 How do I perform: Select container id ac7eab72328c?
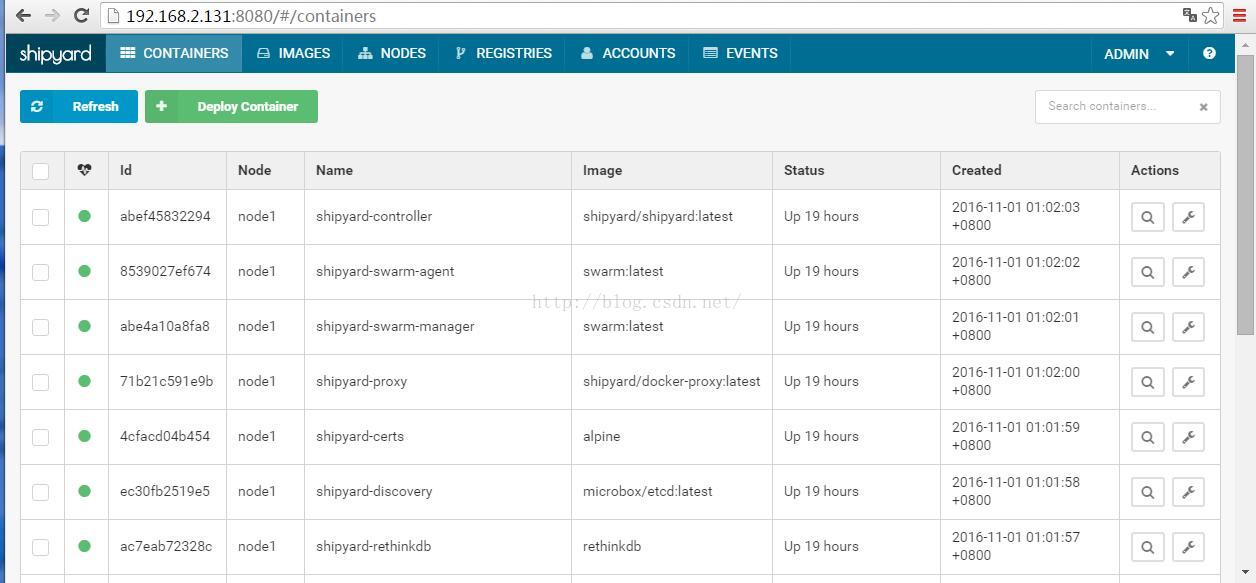point(166,546)
